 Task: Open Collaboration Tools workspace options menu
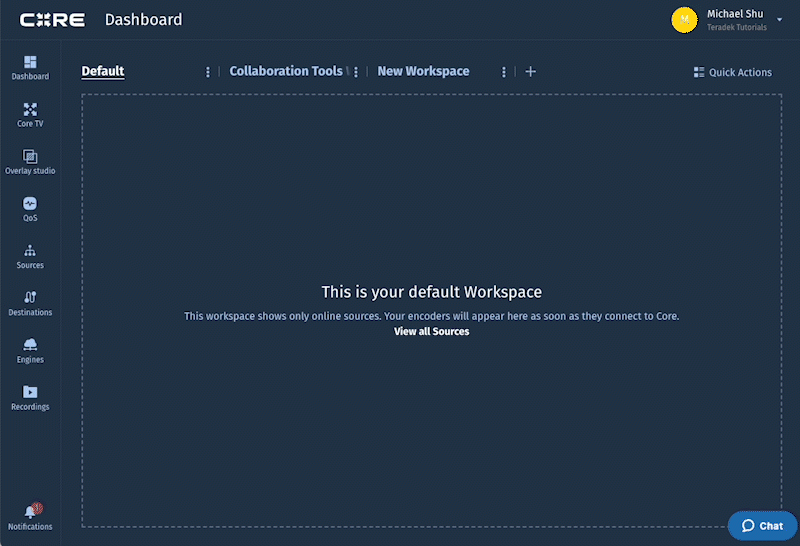point(356,72)
